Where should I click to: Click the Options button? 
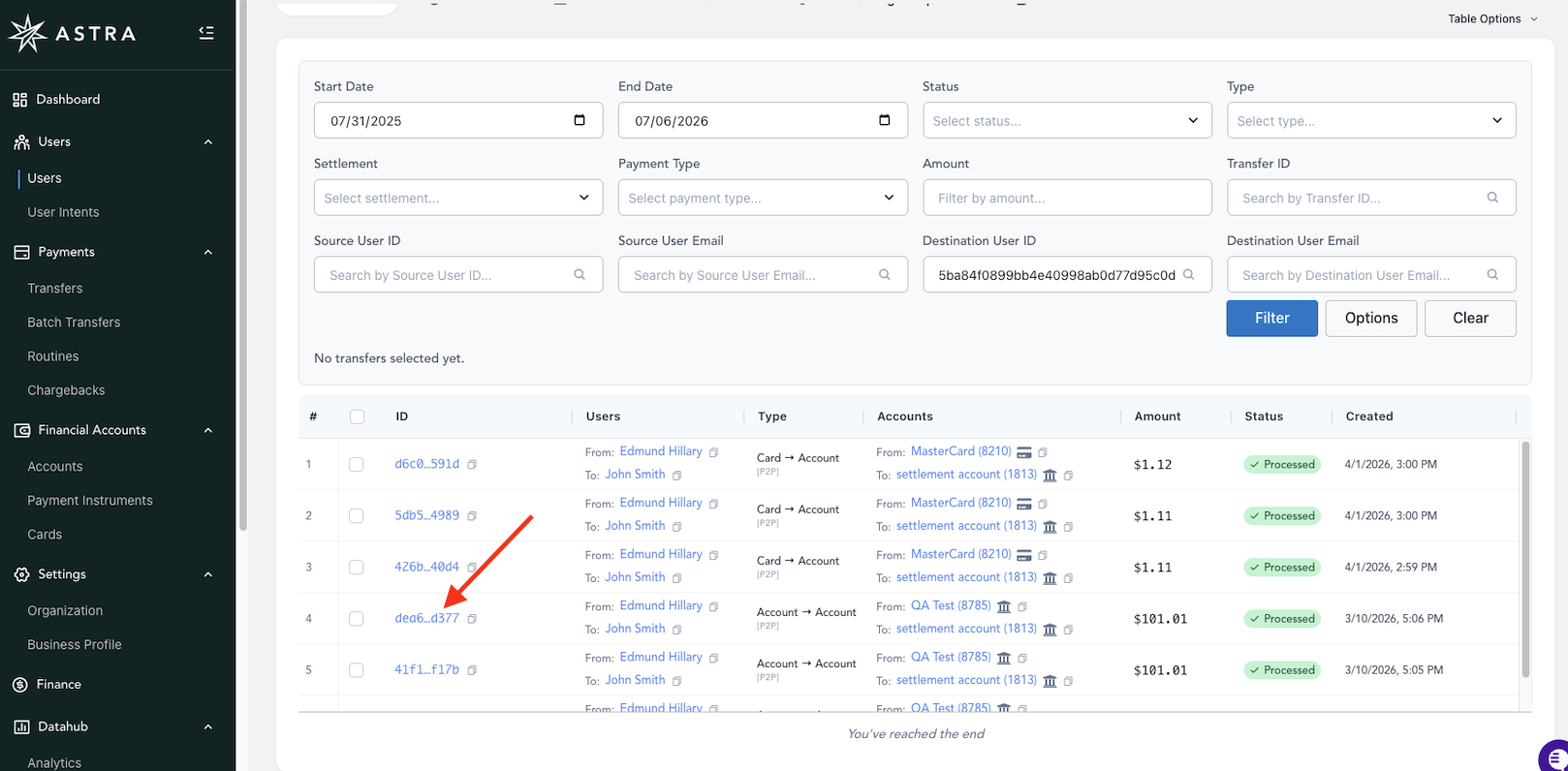coord(1371,318)
